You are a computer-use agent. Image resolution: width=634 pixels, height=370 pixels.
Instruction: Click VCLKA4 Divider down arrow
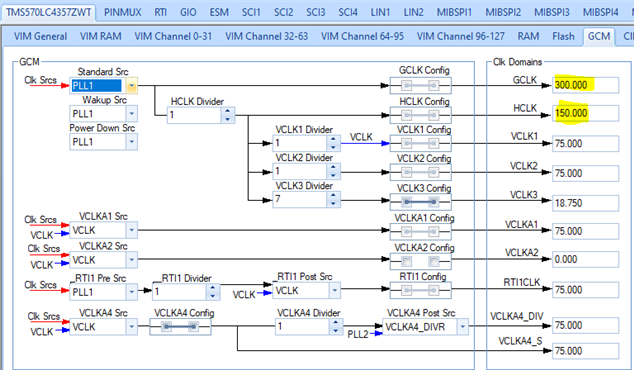tap(335, 331)
